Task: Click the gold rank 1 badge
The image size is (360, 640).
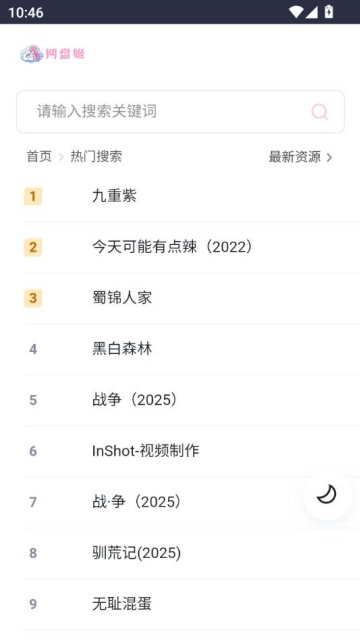Action: [33, 196]
